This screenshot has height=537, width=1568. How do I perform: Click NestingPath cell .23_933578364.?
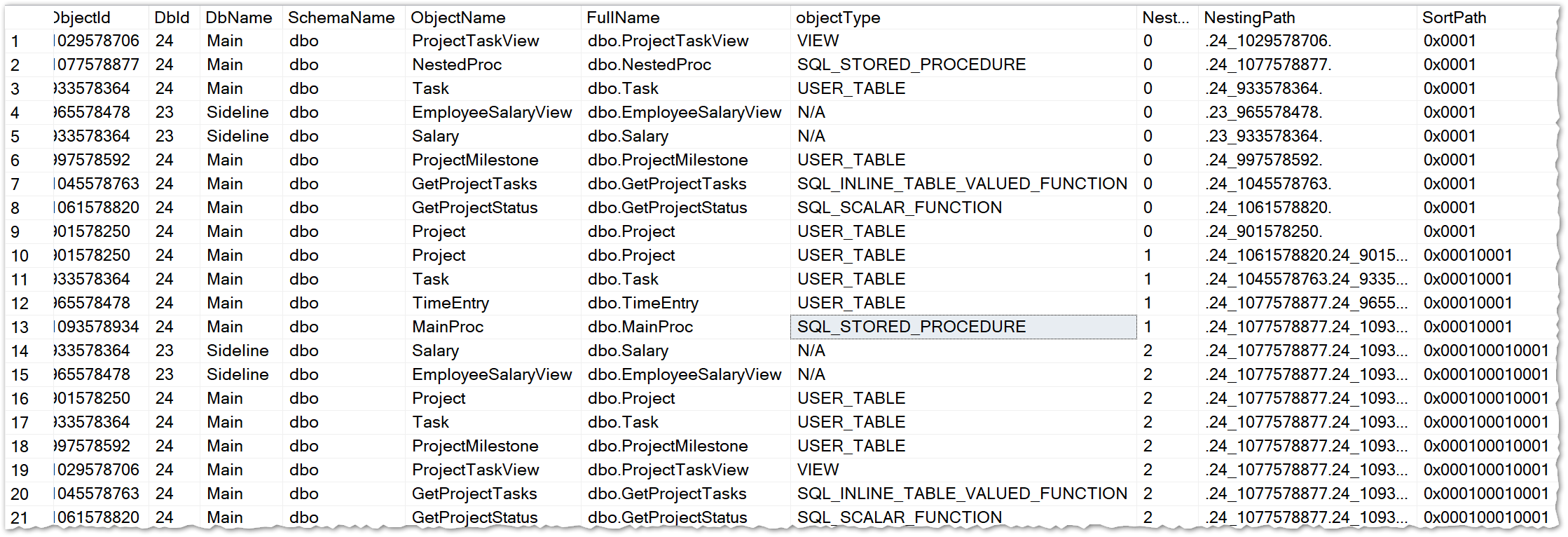pyautogui.click(x=1307, y=136)
